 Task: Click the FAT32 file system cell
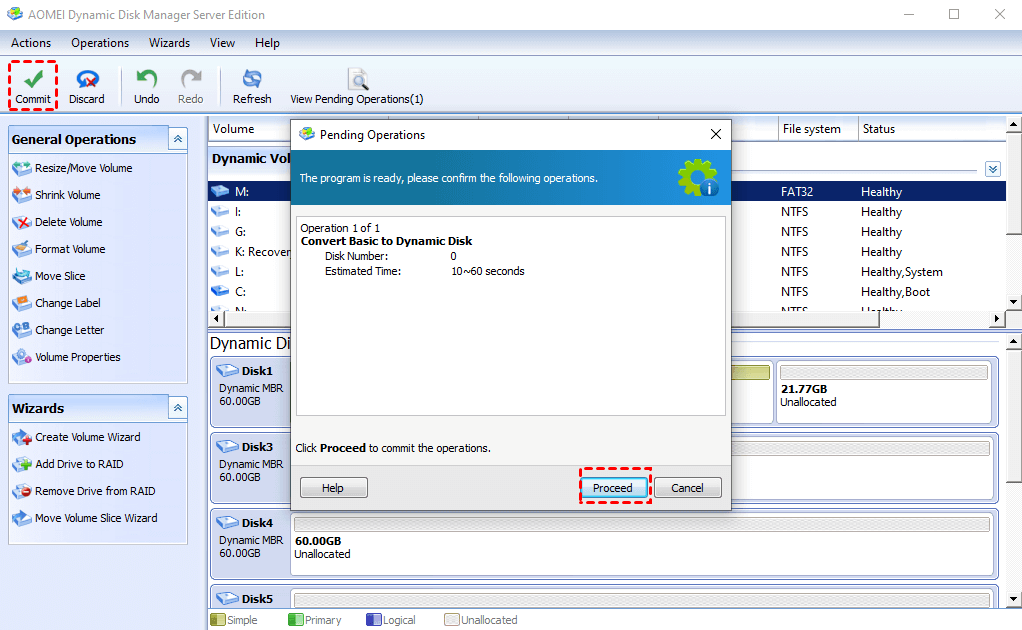796,192
